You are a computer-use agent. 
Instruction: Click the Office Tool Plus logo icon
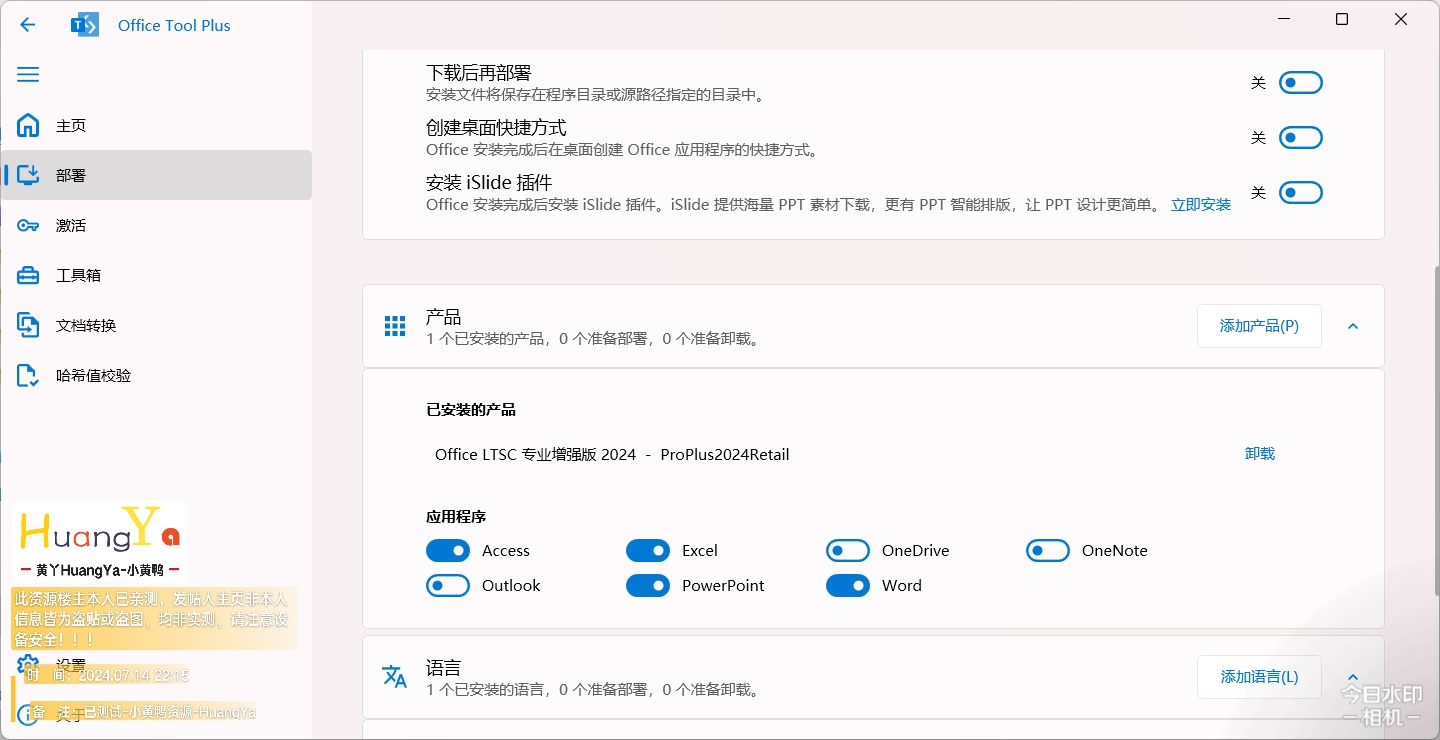85,25
